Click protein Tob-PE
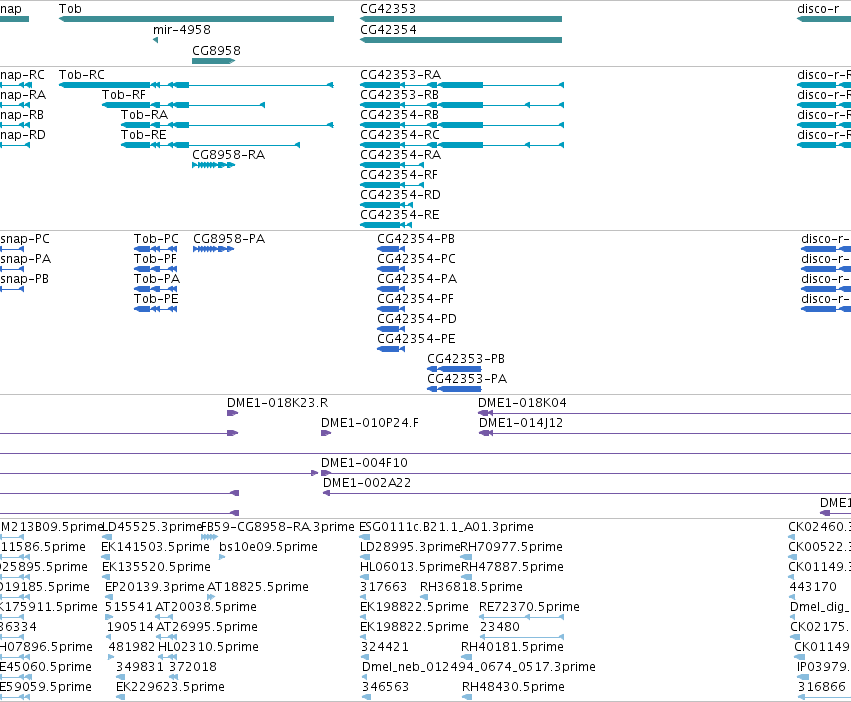Screen dimensions: 851x702 click(x=156, y=299)
